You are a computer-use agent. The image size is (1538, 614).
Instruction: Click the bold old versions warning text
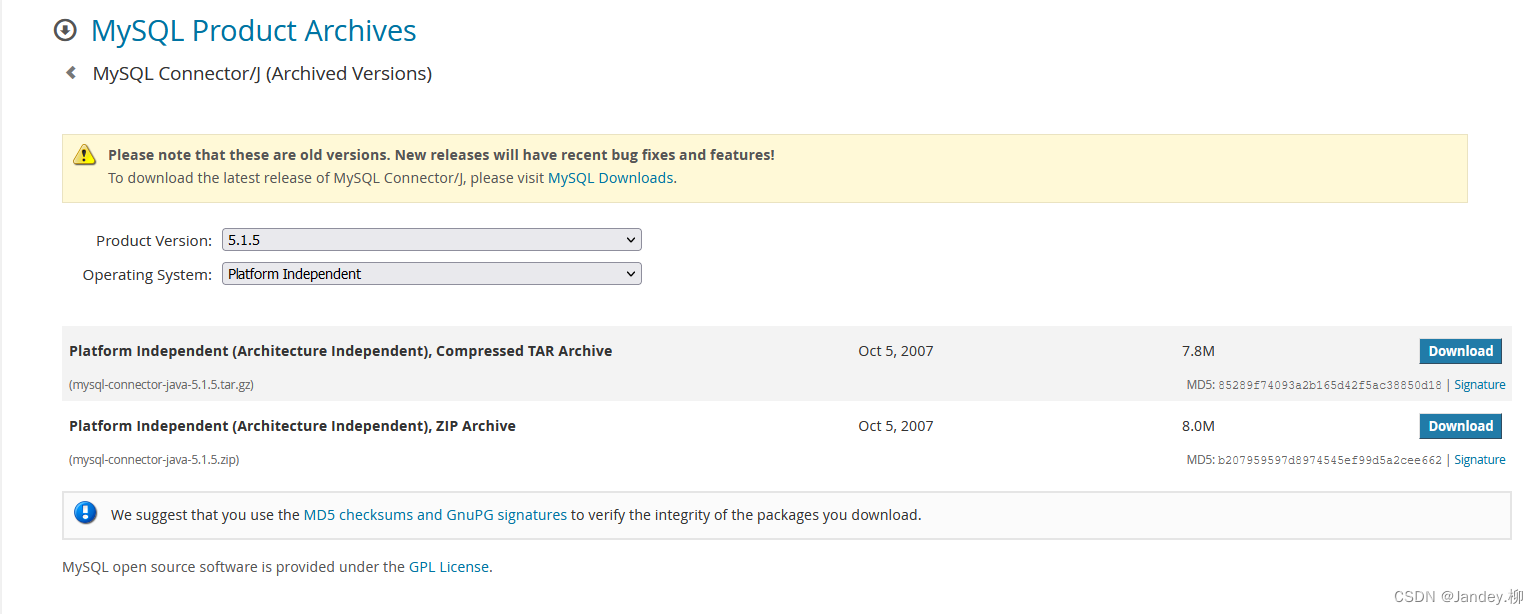pyautogui.click(x=441, y=155)
